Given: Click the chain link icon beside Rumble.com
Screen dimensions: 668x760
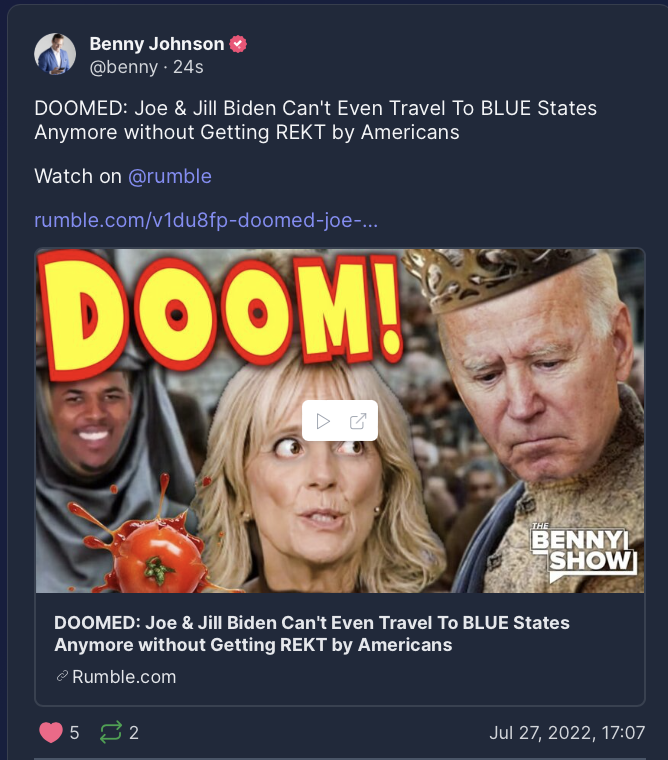Looking at the screenshot, I should [62, 676].
